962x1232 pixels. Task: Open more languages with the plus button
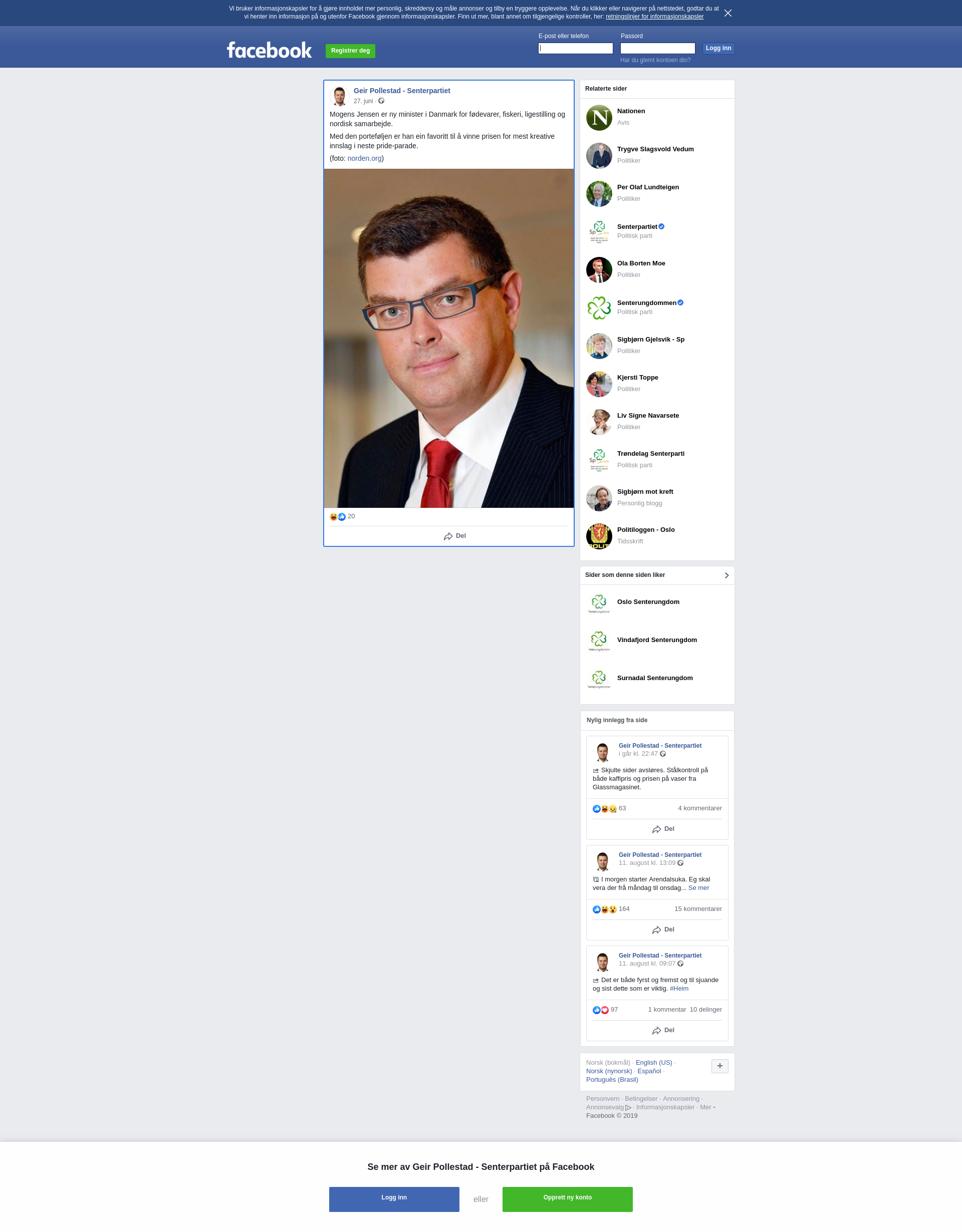point(720,1066)
